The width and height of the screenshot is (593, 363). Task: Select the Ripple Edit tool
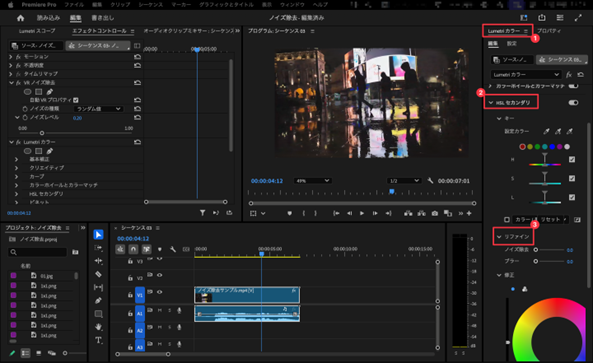(98, 261)
